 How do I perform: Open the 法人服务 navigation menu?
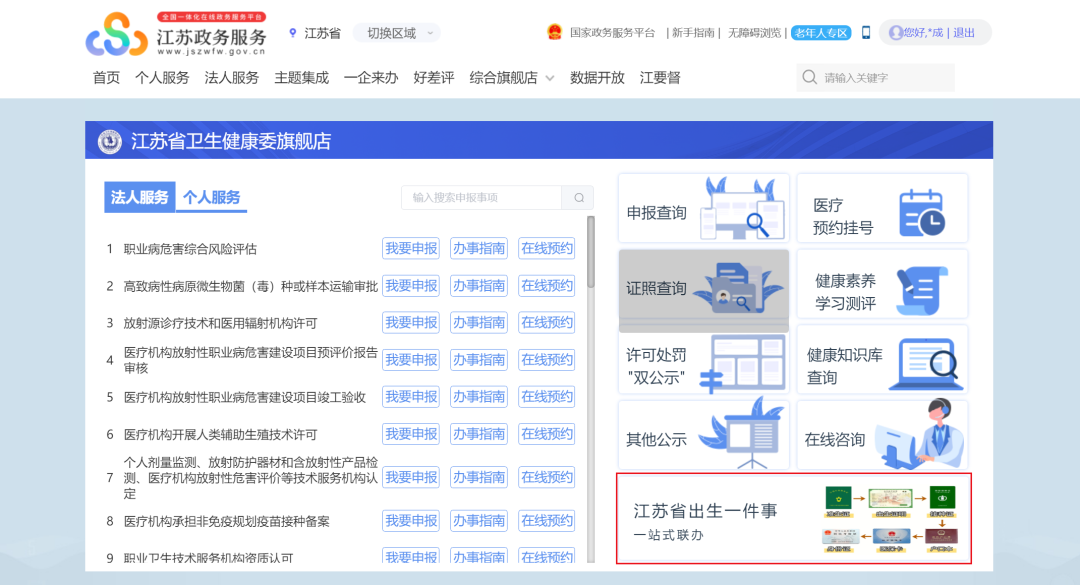point(231,78)
